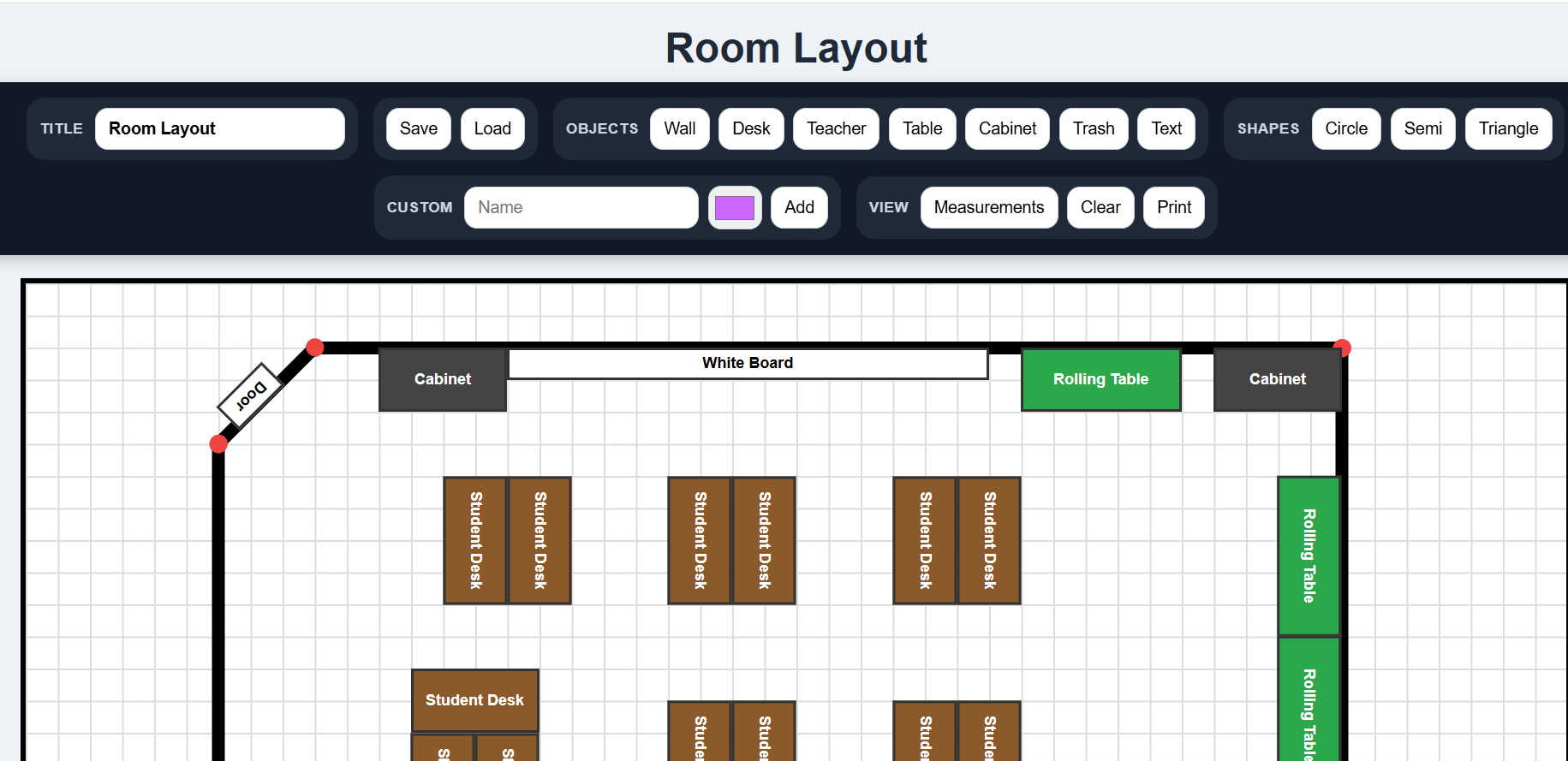This screenshot has width=1568, height=761.
Task: Add a Wall object
Action: point(679,128)
